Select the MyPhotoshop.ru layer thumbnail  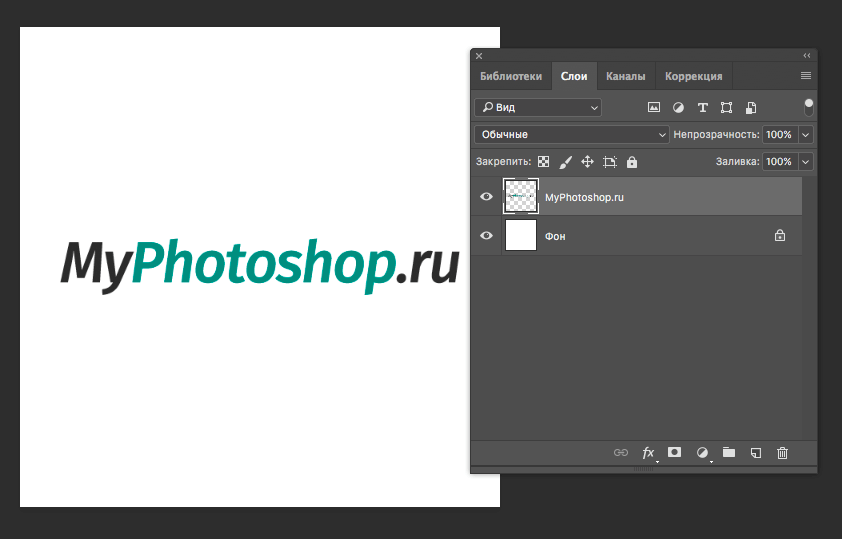(x=521, y=196)
